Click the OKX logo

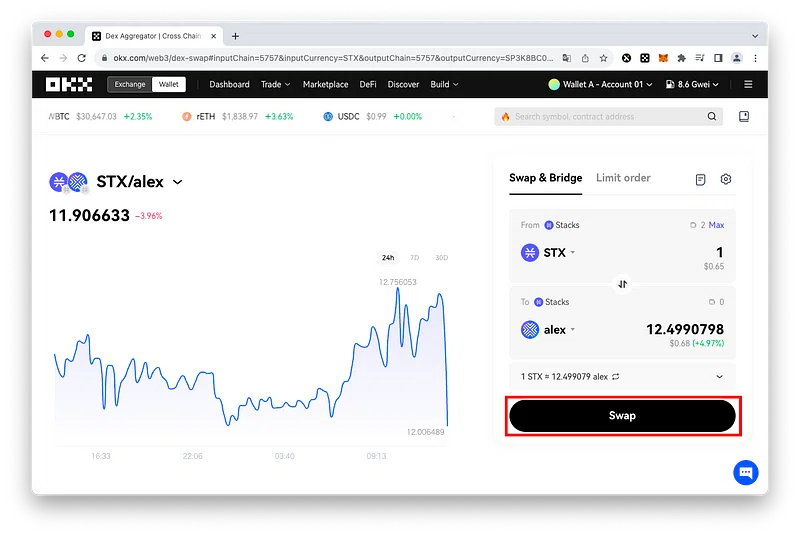coord(69,84)
